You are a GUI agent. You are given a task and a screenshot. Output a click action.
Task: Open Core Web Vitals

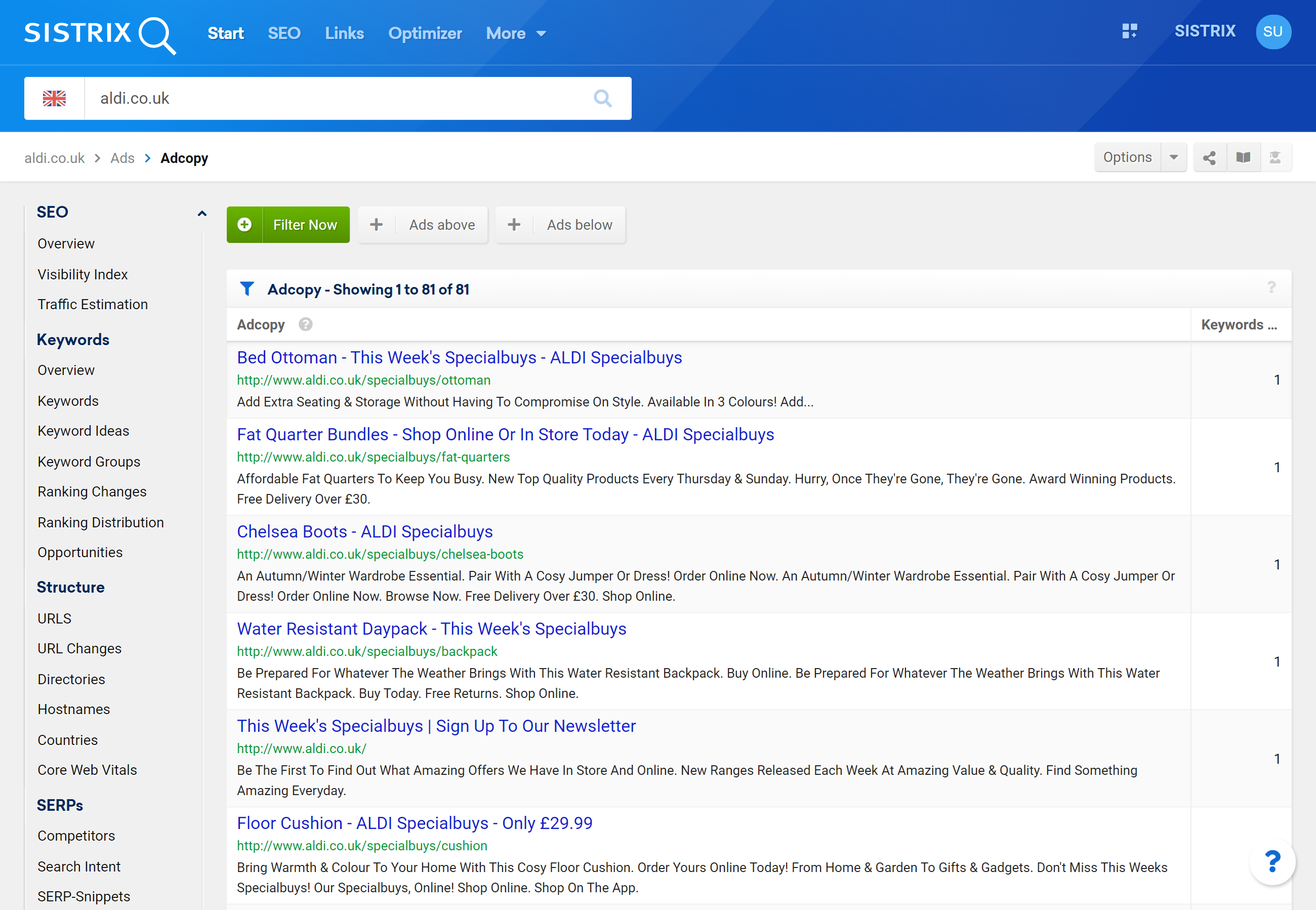(87, 770)
